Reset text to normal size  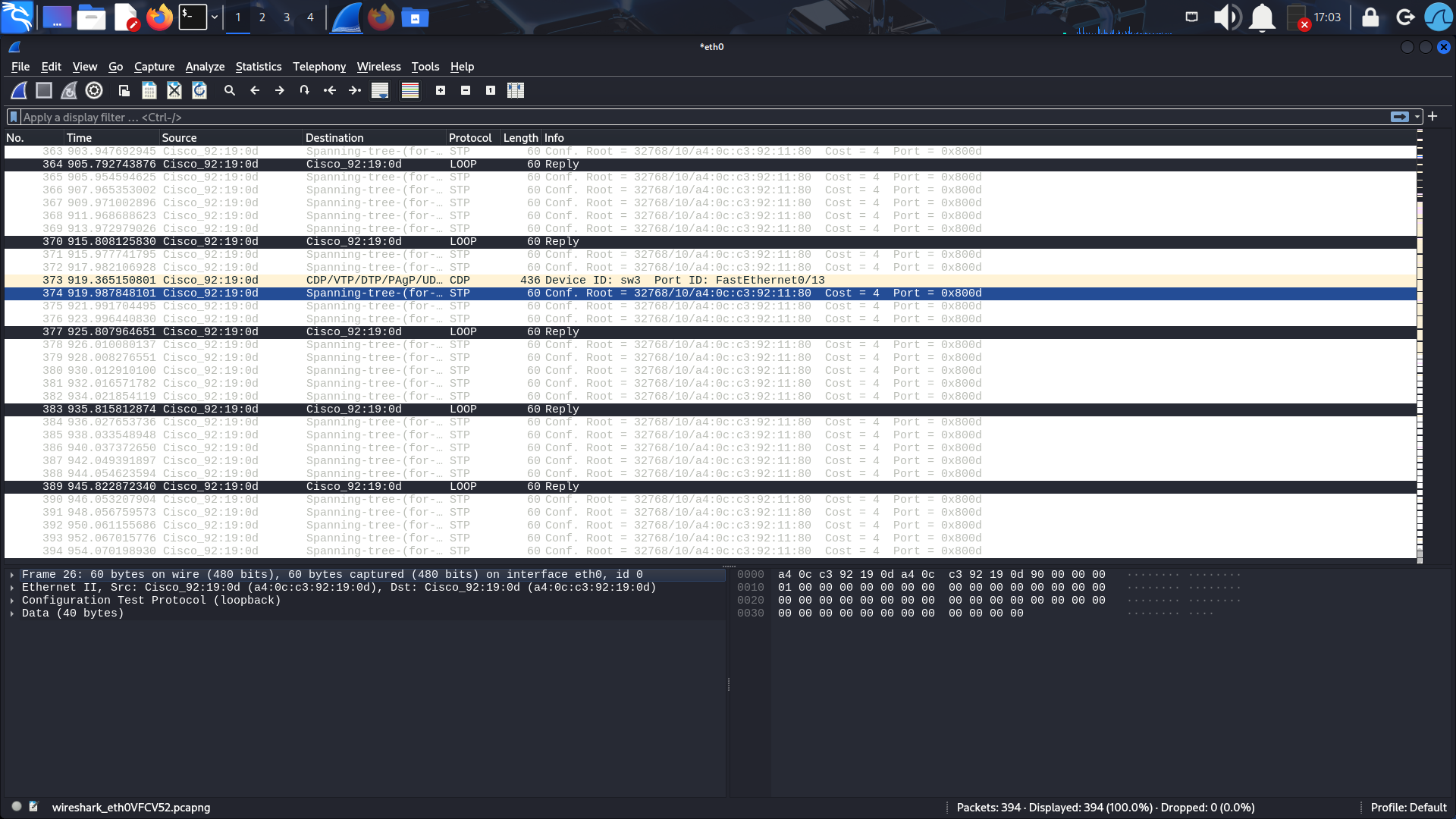pyautogui.click(x=491, y=90)
